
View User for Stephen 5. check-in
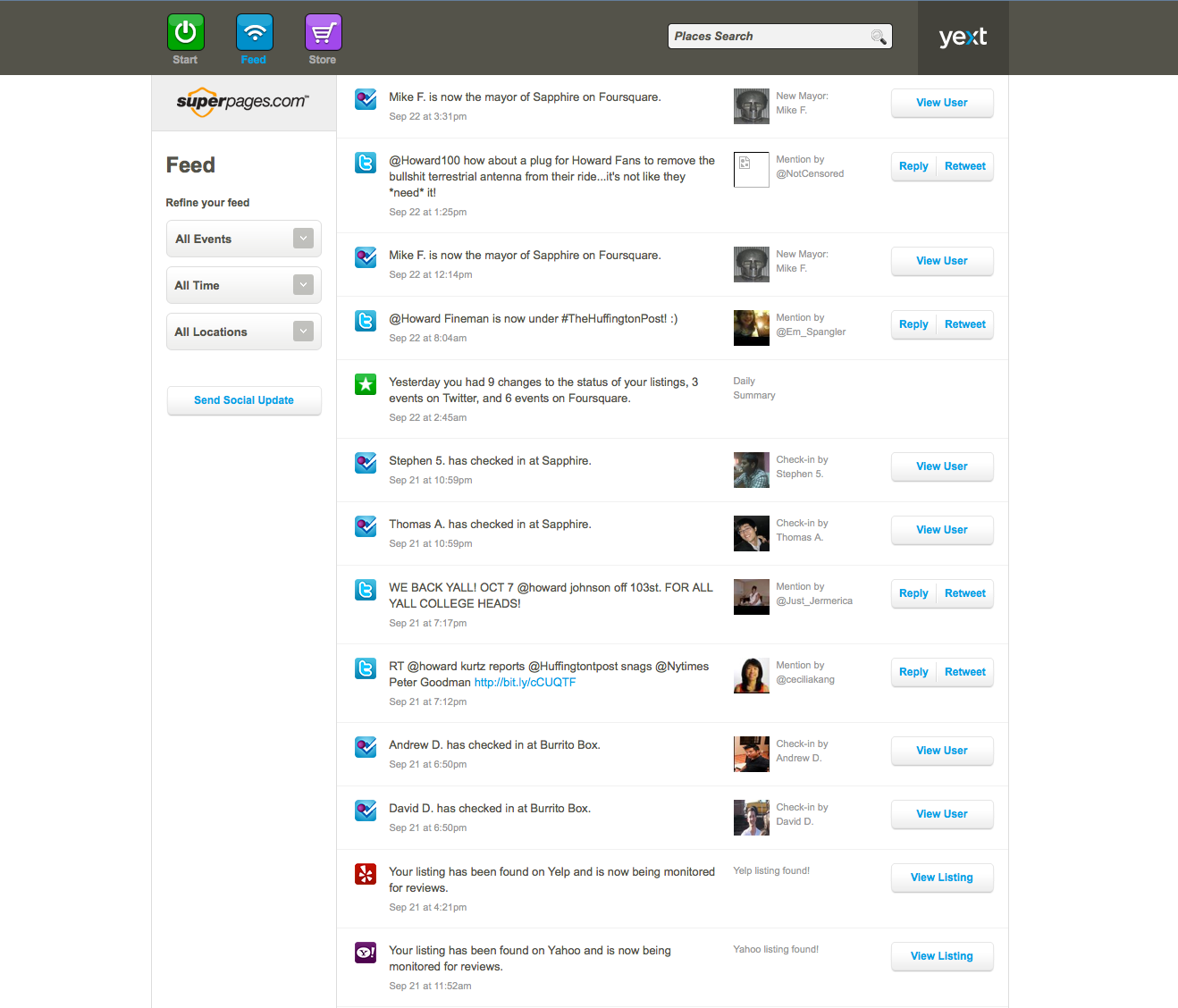pyautogui.click(x=942, y=466)
